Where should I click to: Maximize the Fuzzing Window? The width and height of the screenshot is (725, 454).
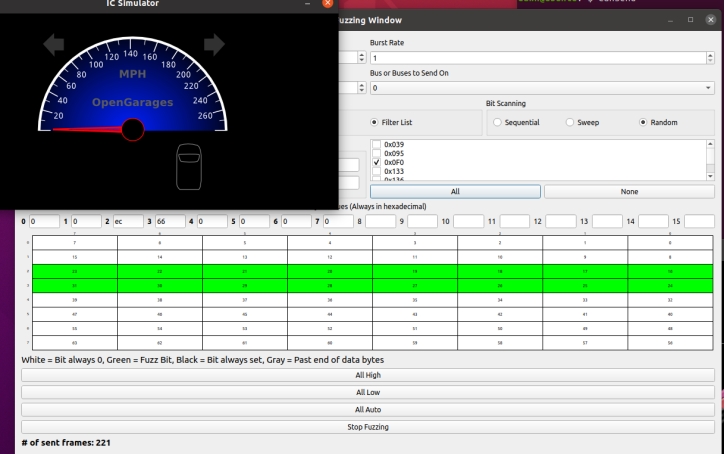690,19
